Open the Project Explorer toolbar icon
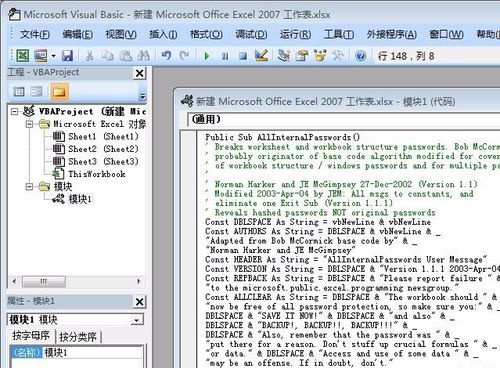The width and height of the screenshot is (500, 368). 284,56
